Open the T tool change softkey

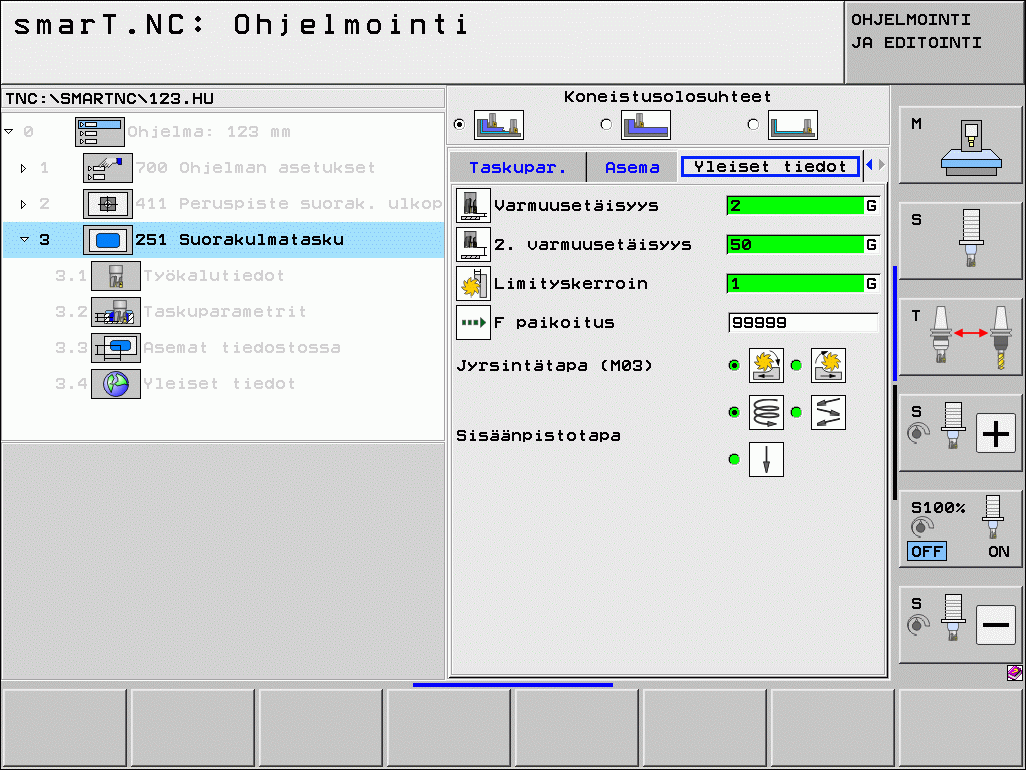[x=960, y=337]
